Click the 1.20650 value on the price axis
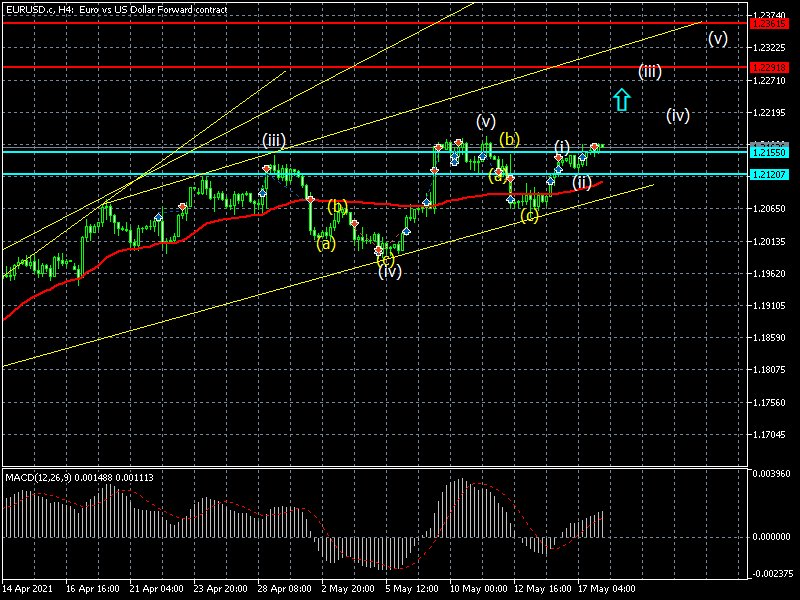 (769, 209)
